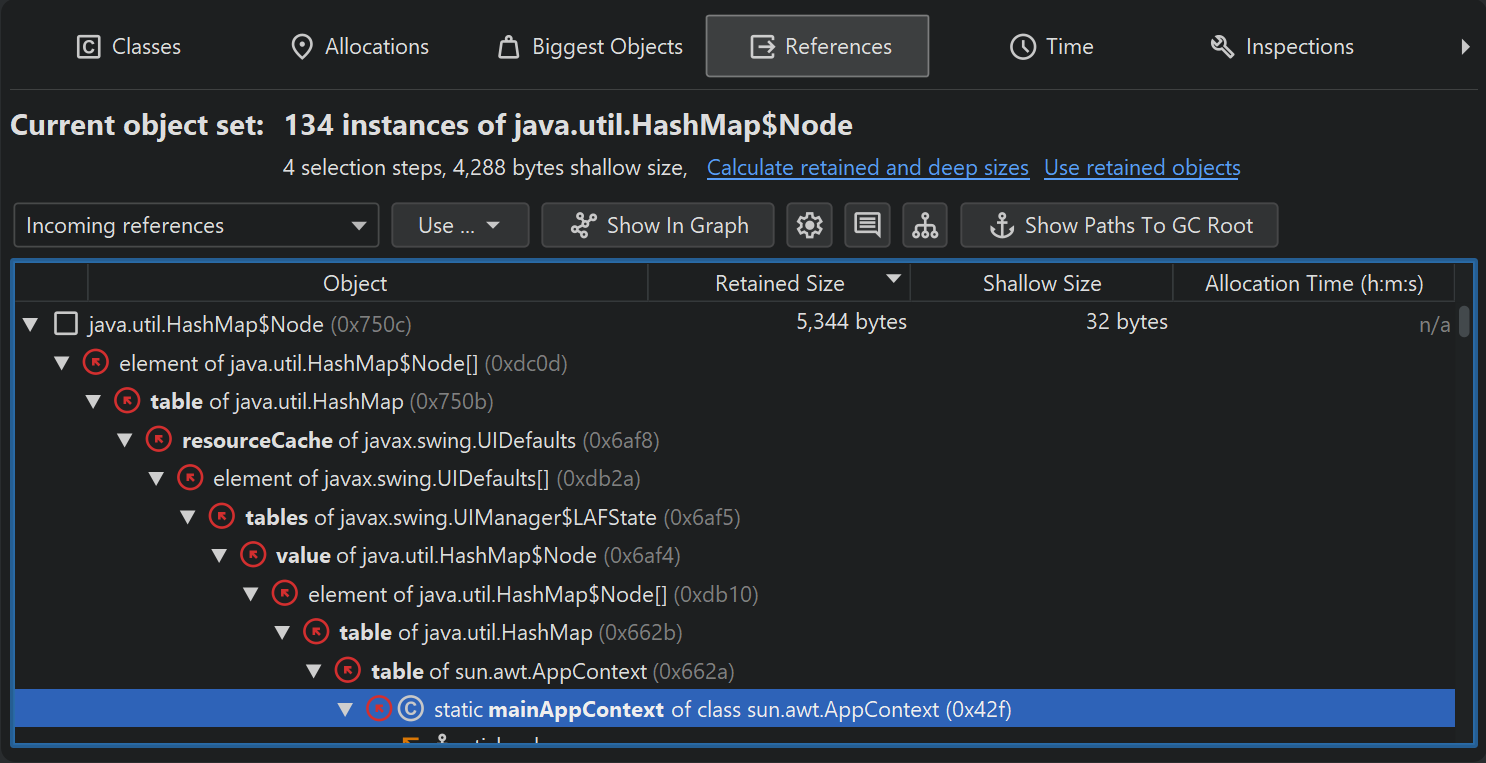Click Show Paths To GC Root button

1119,226
